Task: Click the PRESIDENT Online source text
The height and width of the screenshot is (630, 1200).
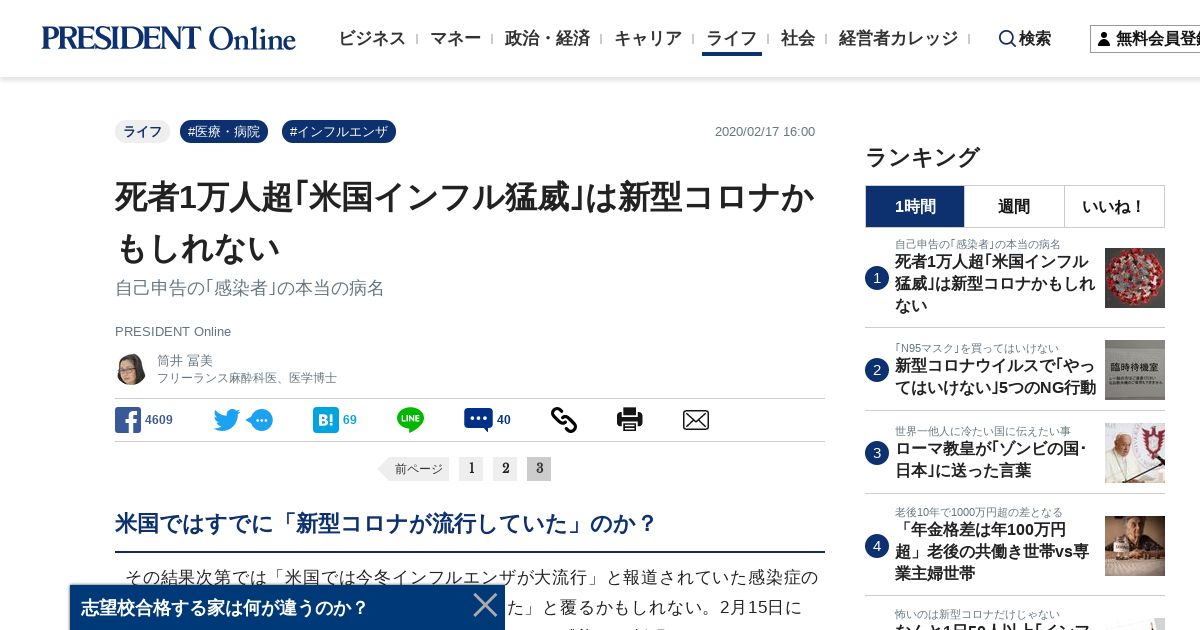Action: pos(173,331)
